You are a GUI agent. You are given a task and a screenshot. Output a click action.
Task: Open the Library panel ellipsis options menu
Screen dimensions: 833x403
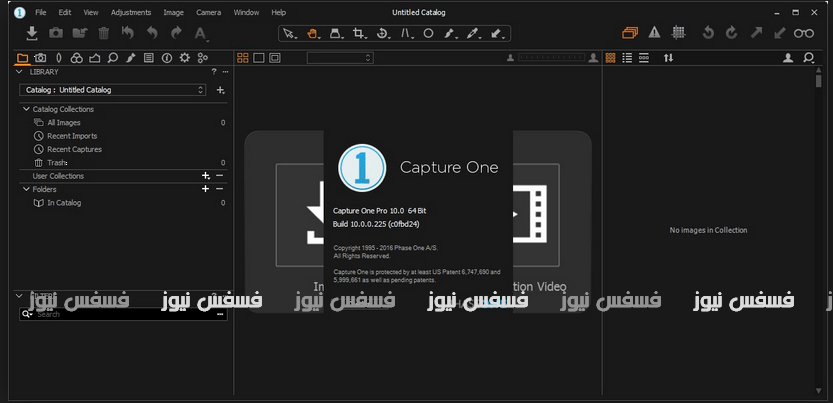click(x=226, y=72)
